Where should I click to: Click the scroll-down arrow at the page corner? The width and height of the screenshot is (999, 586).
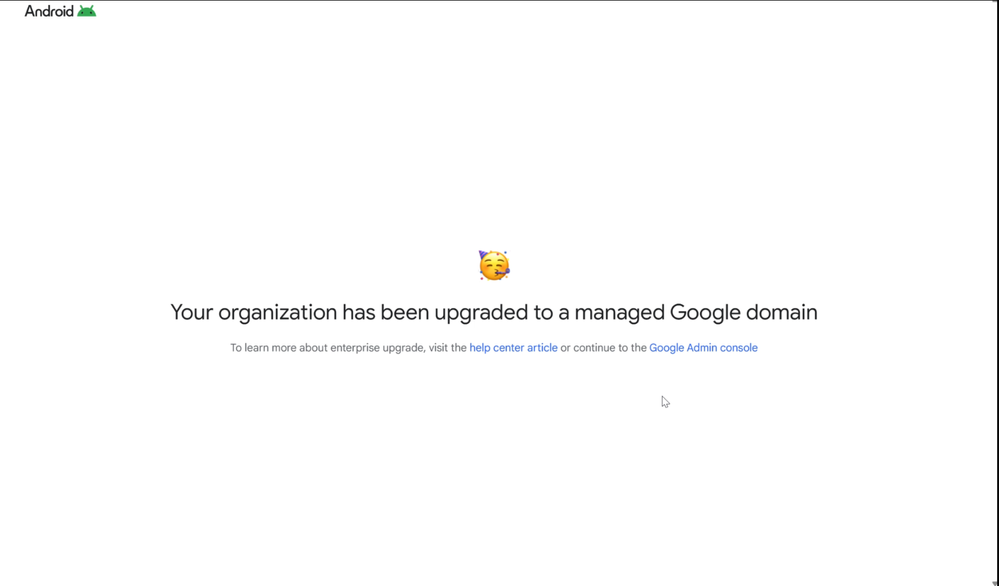click(994, 582)
